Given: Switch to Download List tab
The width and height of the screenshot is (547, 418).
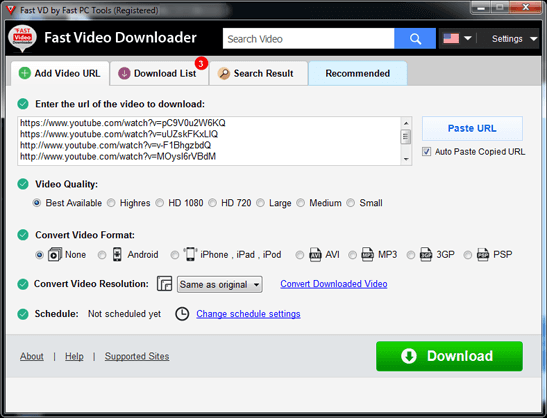Looking at the screenshot, I should pos(159,73).
